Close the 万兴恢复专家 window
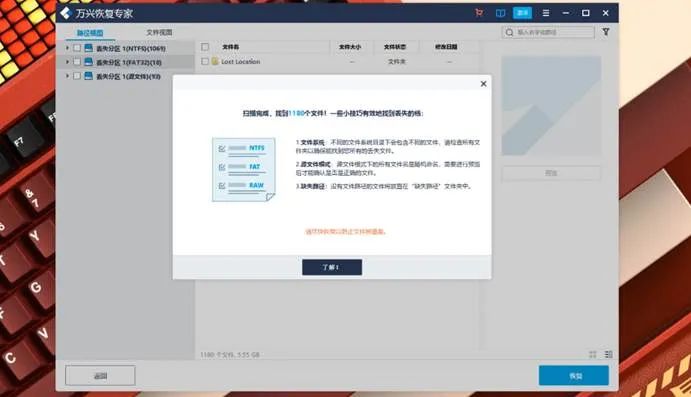The image size is (691, 397). point(606,13)
